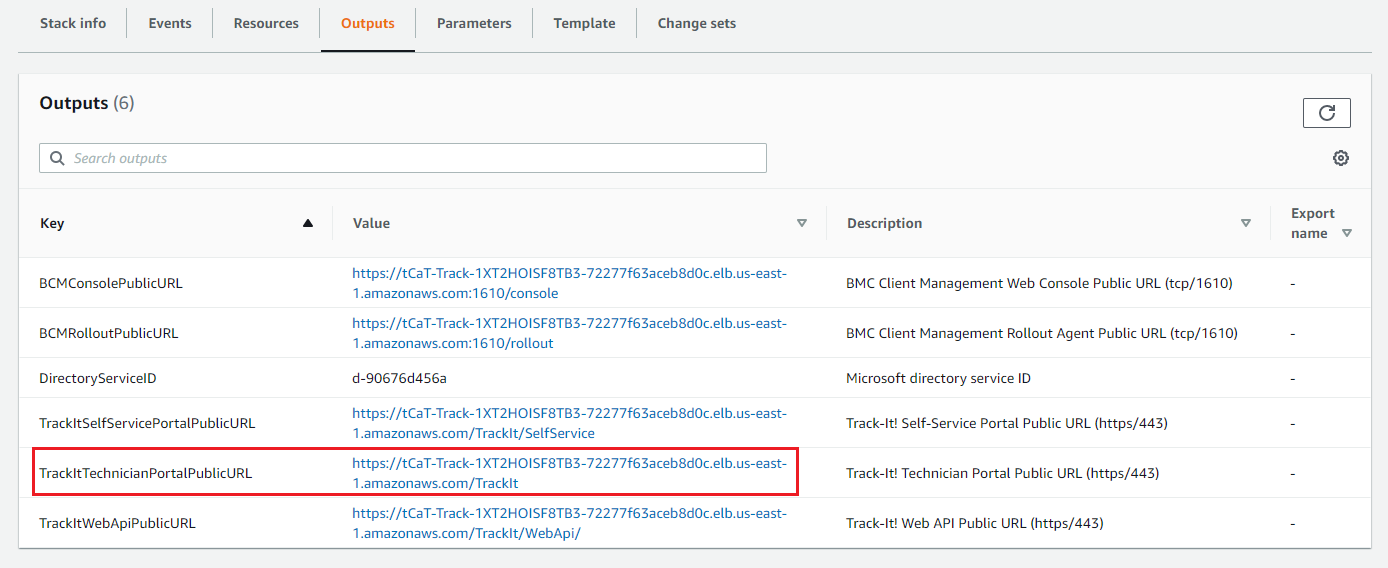Click the value d-90676d456a
The height and width of the screenshot is (568, 1388).
tap(399, 379)
